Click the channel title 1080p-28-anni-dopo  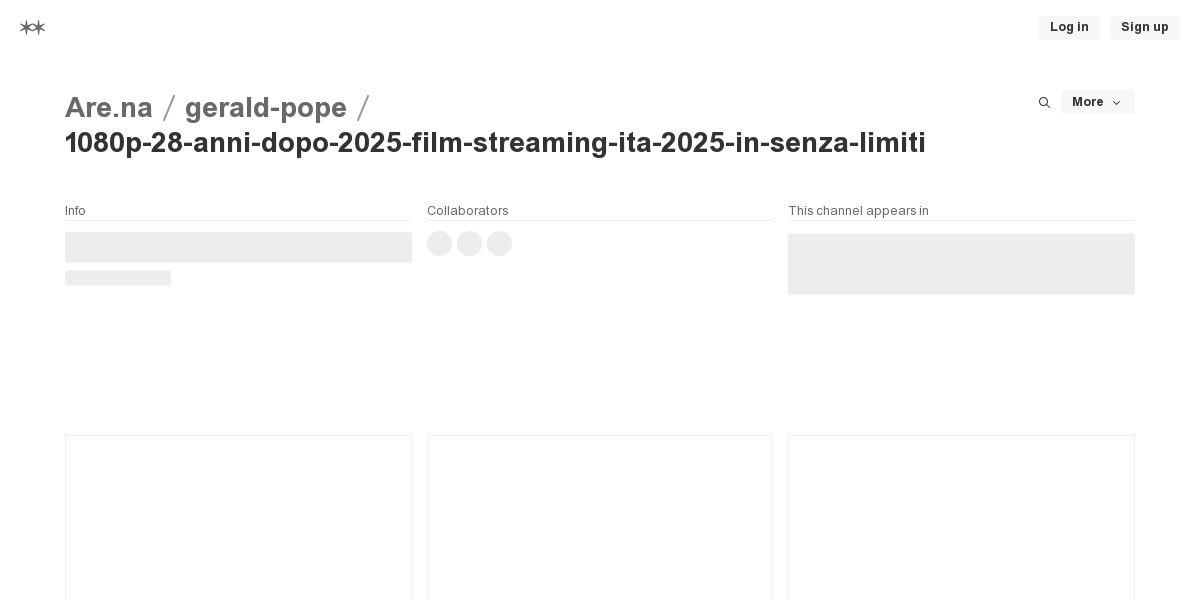tap(495, 143)
